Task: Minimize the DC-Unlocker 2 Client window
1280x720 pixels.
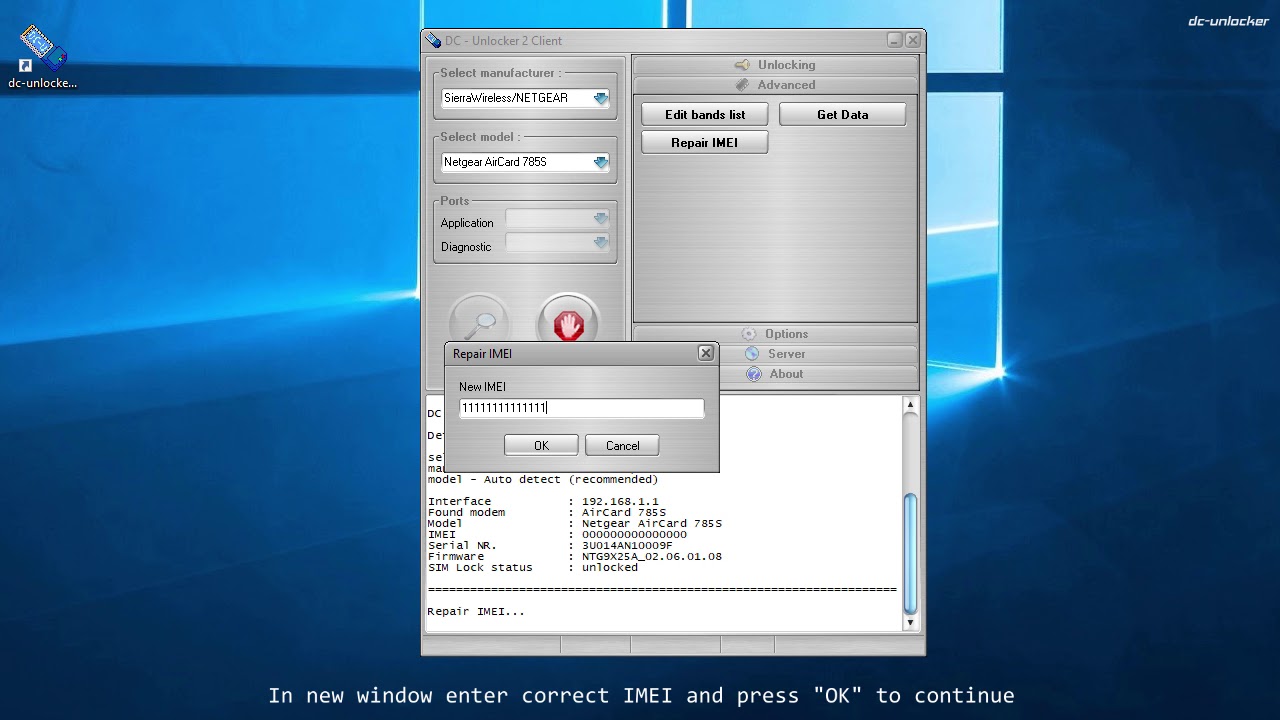Action: coord(895,40)
